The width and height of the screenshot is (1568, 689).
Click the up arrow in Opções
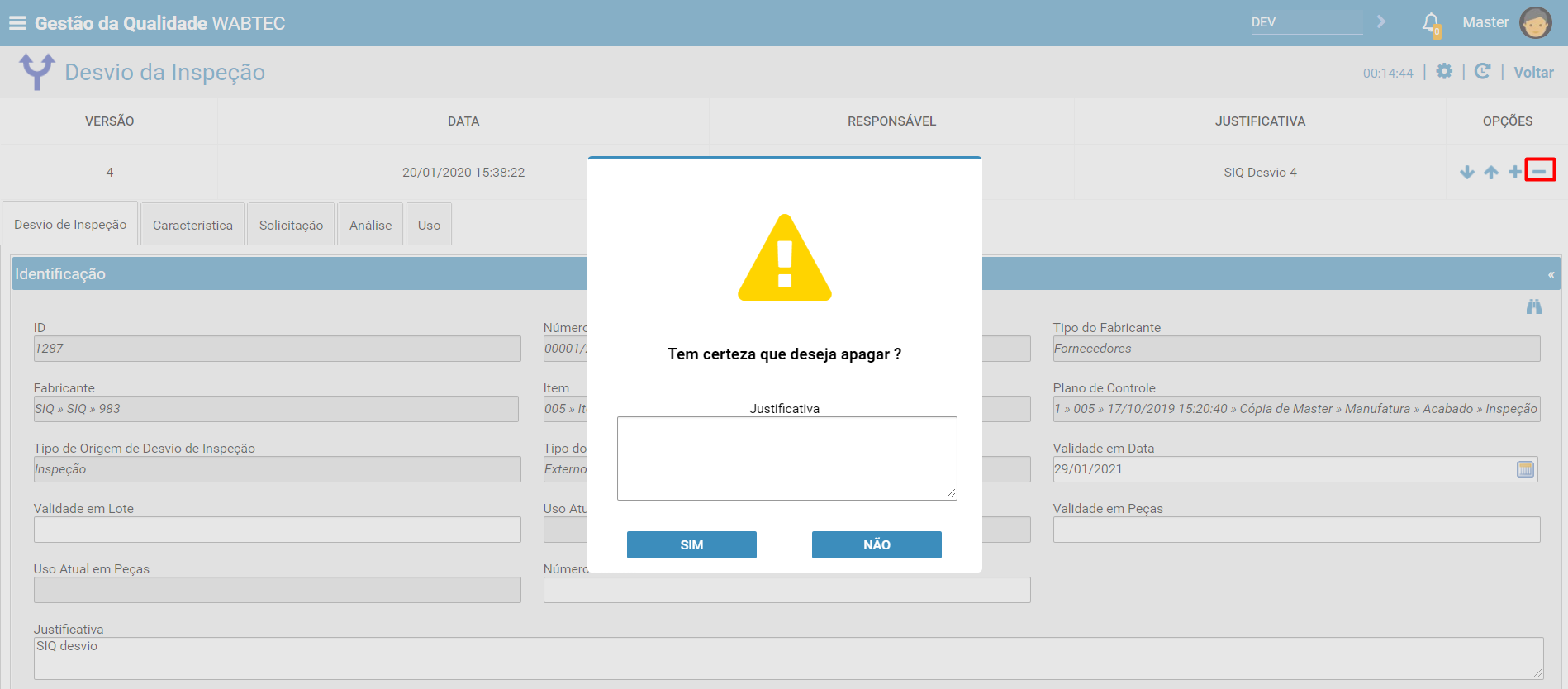click(x=1491, y=172)
